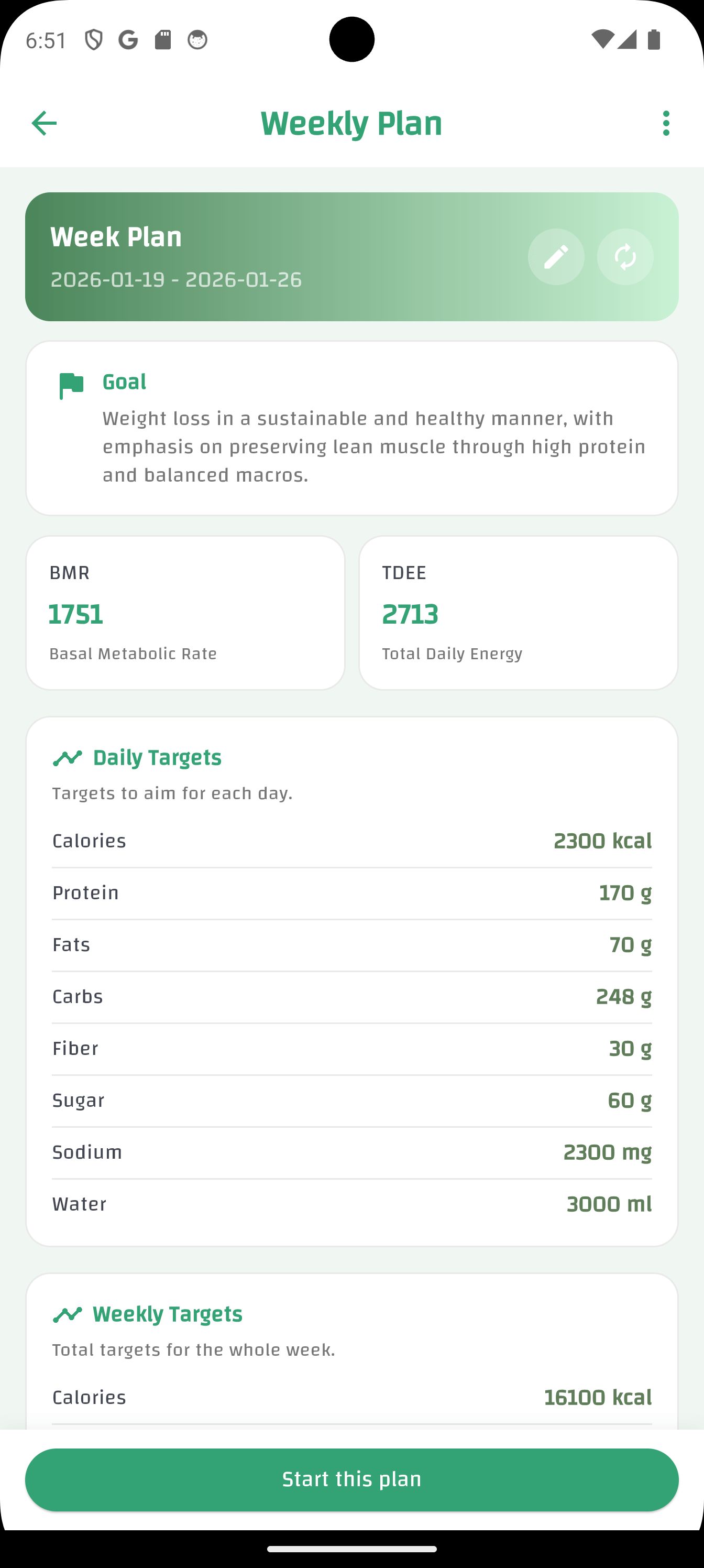Regenerate the plan with the refresh icon
704x1568 pixels.
click(625, 257)
